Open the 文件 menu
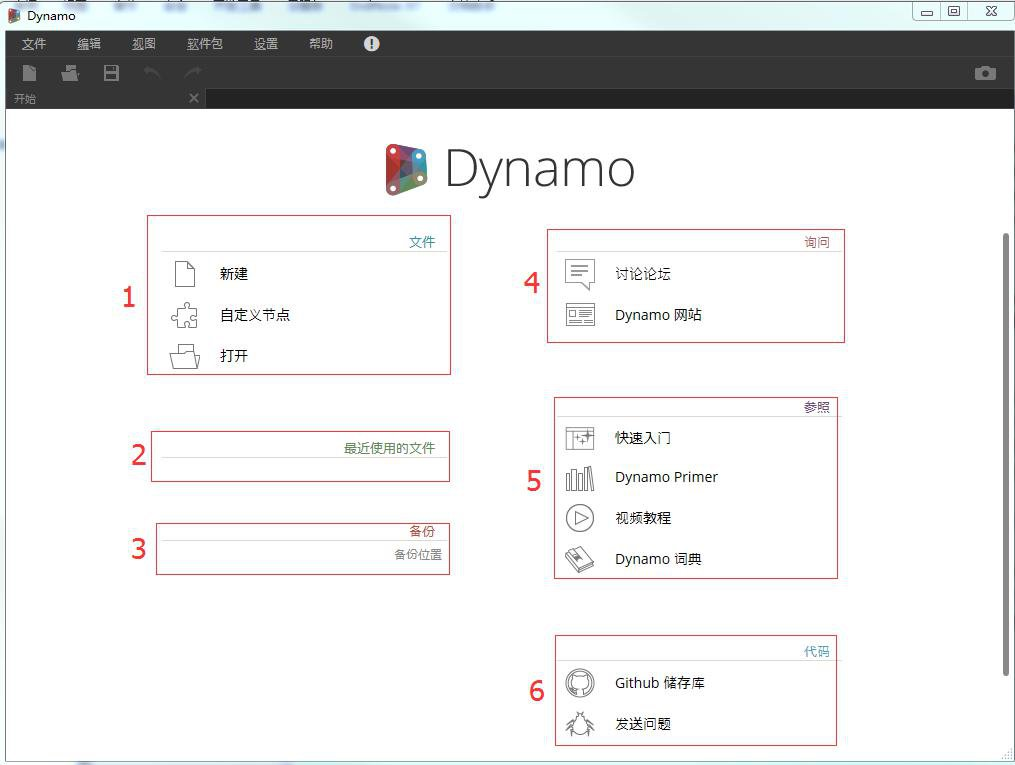Viewport: 1015px width, 765px height. pyautogui.click(x=34, y=43)
